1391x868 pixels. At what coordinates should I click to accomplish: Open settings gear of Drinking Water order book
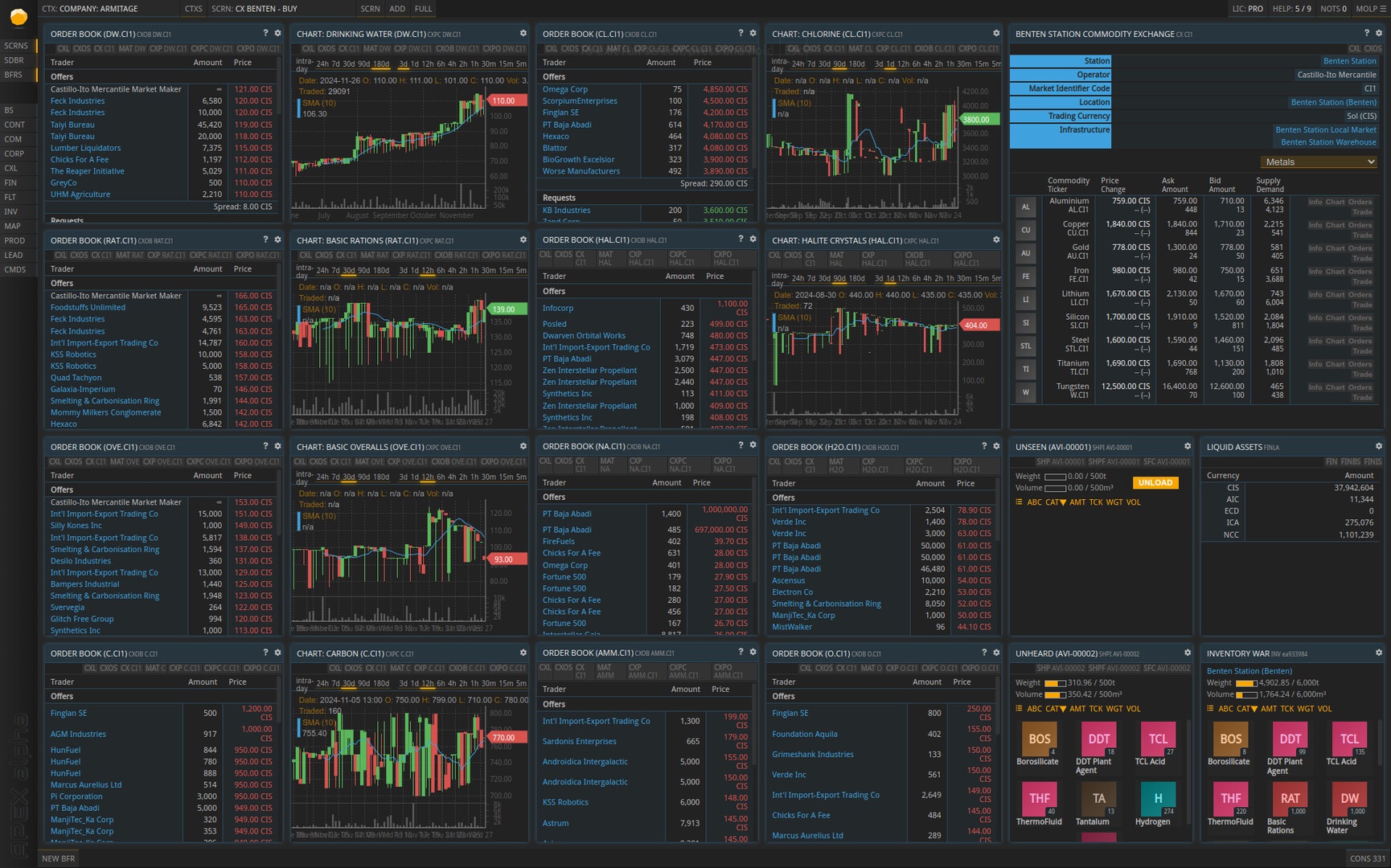[277, 33]
